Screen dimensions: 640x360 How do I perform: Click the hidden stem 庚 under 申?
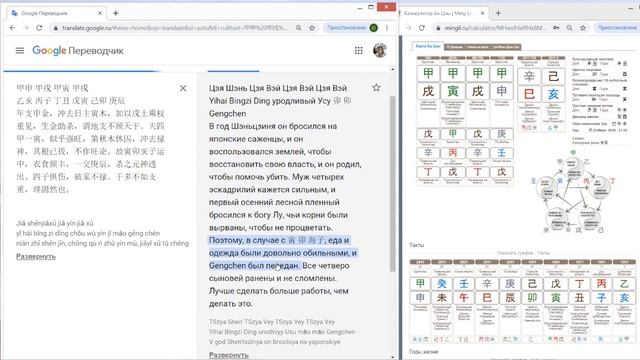tap(502, 133)
